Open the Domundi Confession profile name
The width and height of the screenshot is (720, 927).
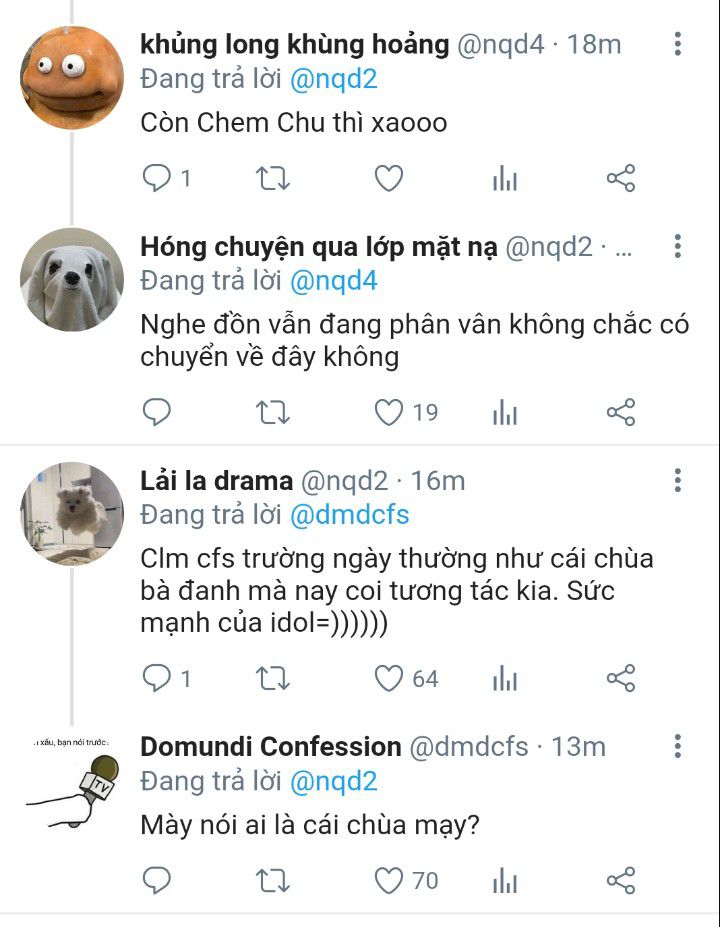[270, 746]
